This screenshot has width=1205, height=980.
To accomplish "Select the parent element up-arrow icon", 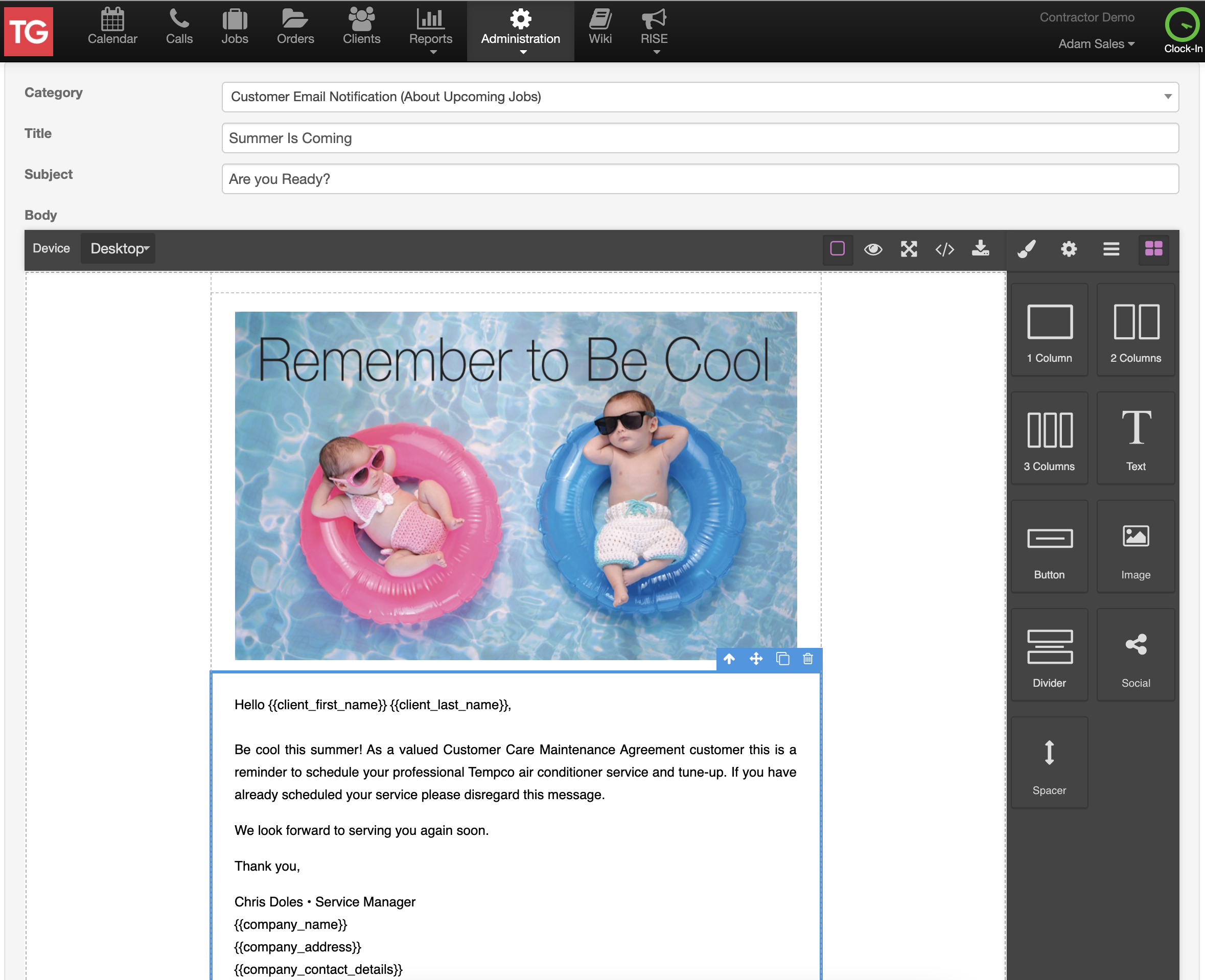I will [x=729, y=659].
